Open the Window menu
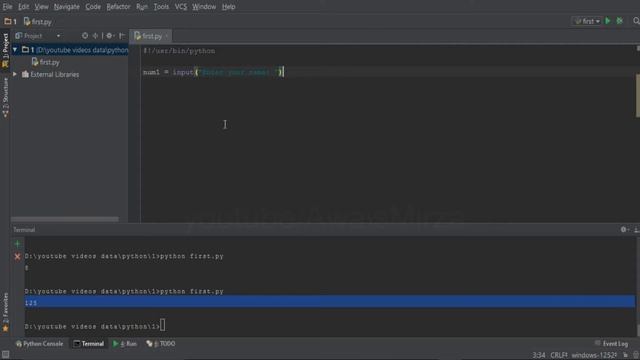The width and height of the screenshot is (640, 360). pyautogui.click(x=204, y=7)
